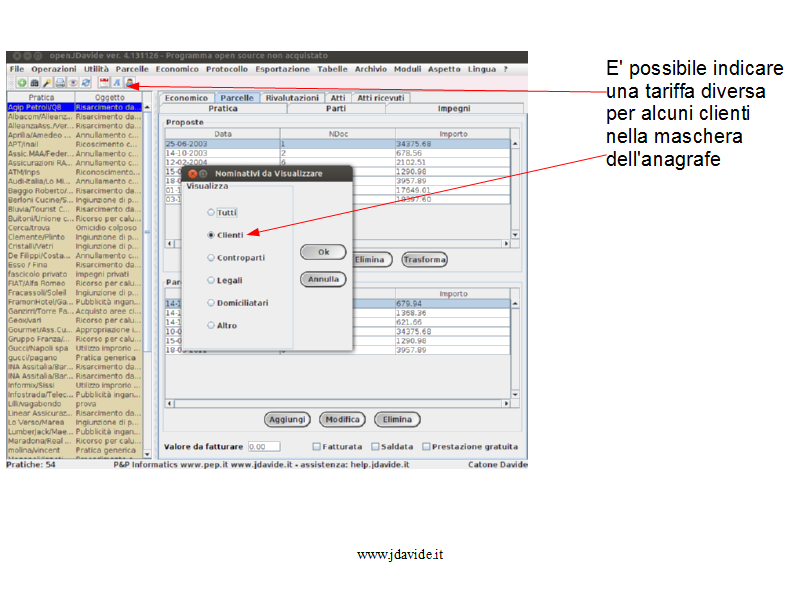The height and width of the screenshot is (600, 800).
Task: Open the File menu
Action: [x=17, y=69]
